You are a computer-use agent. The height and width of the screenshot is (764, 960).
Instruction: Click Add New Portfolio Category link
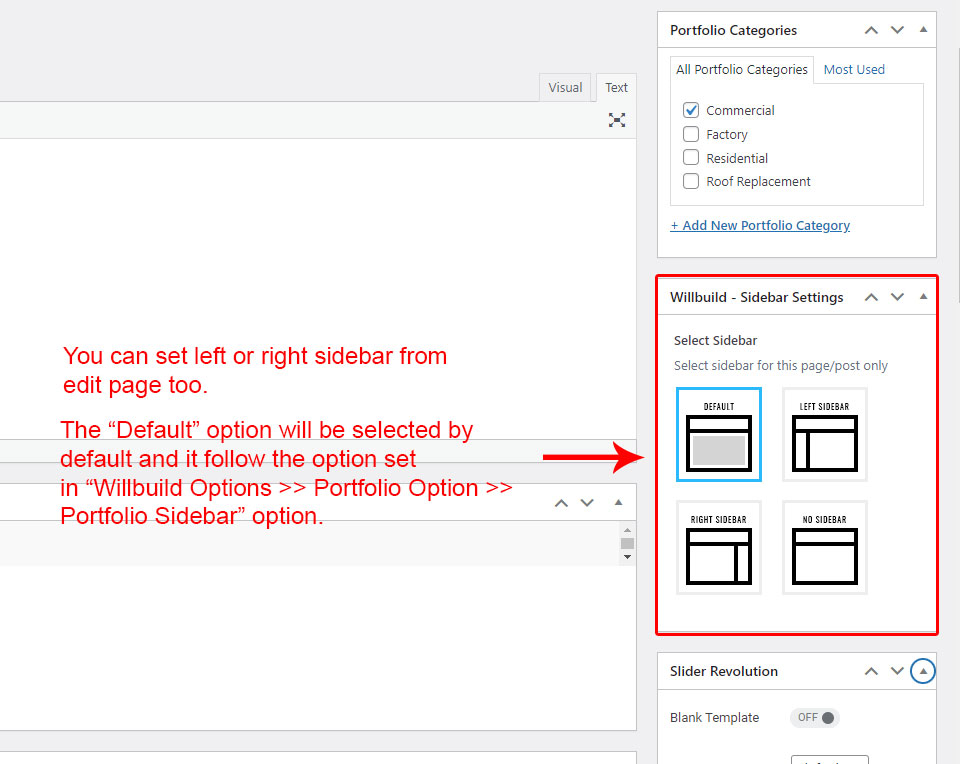click(x=760, y=225)
